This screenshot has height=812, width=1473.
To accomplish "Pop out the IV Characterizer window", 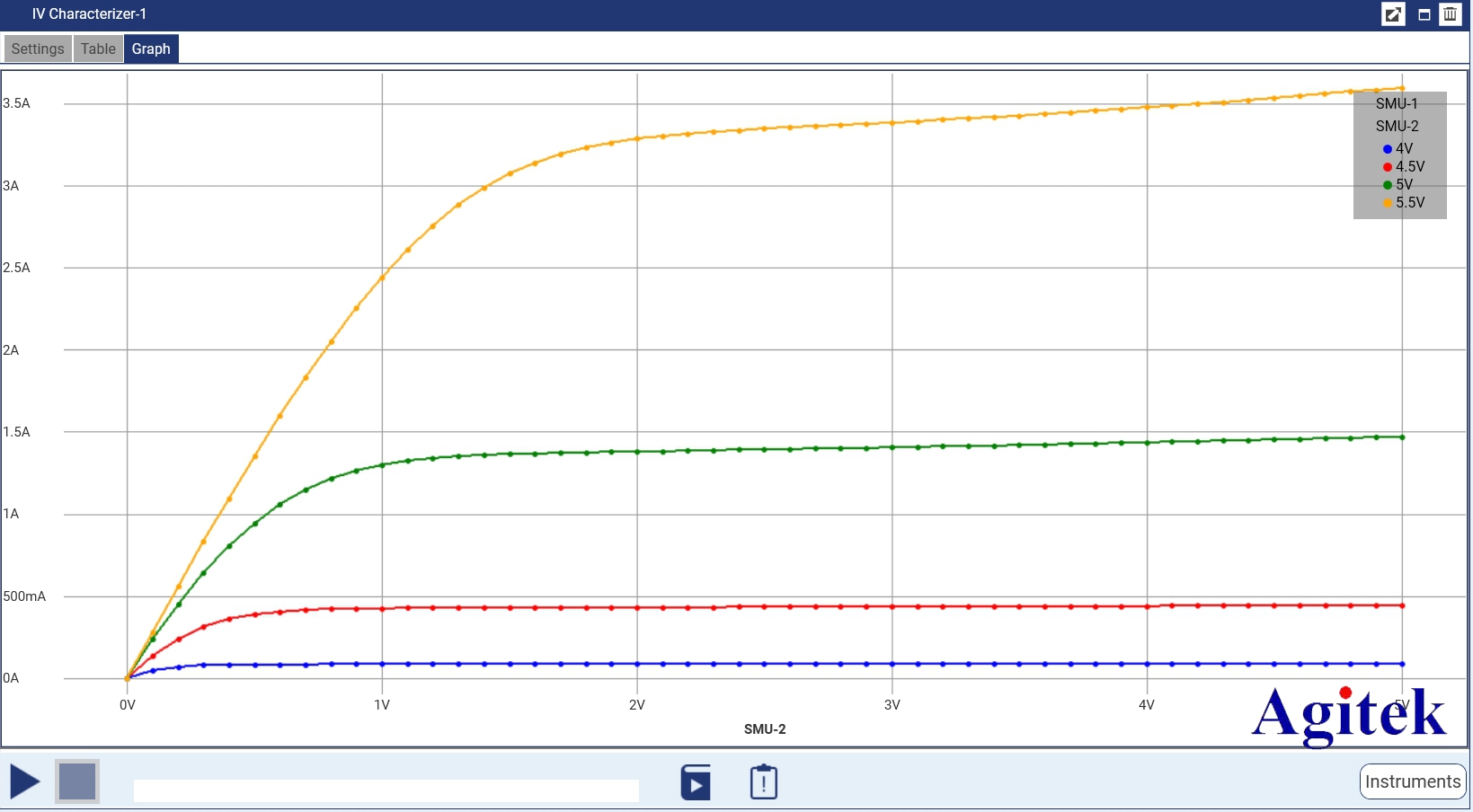I will (1393, 14).
